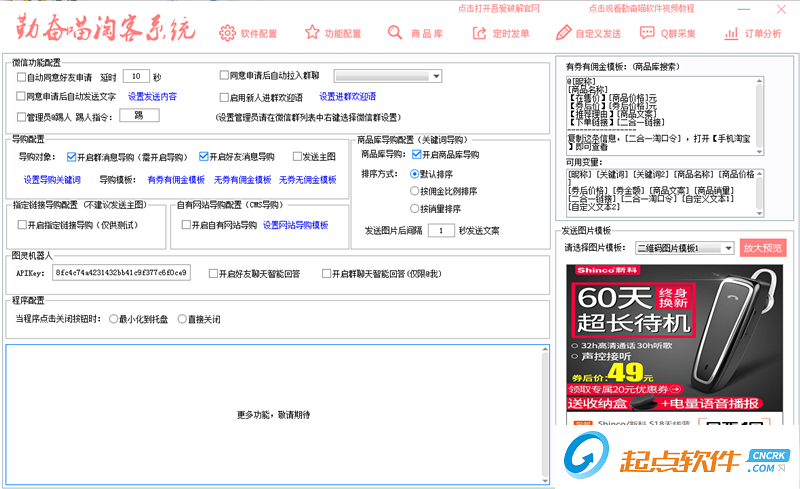800x489 pixels.
Task: Switch to Q群采集 tab label
Action: click(678, 34)
